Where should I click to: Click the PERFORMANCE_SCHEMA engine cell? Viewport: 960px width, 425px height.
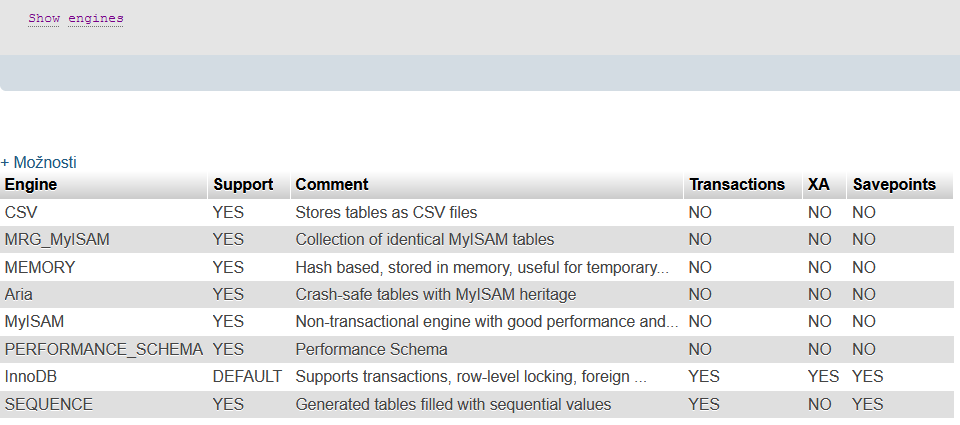(103, 349)
